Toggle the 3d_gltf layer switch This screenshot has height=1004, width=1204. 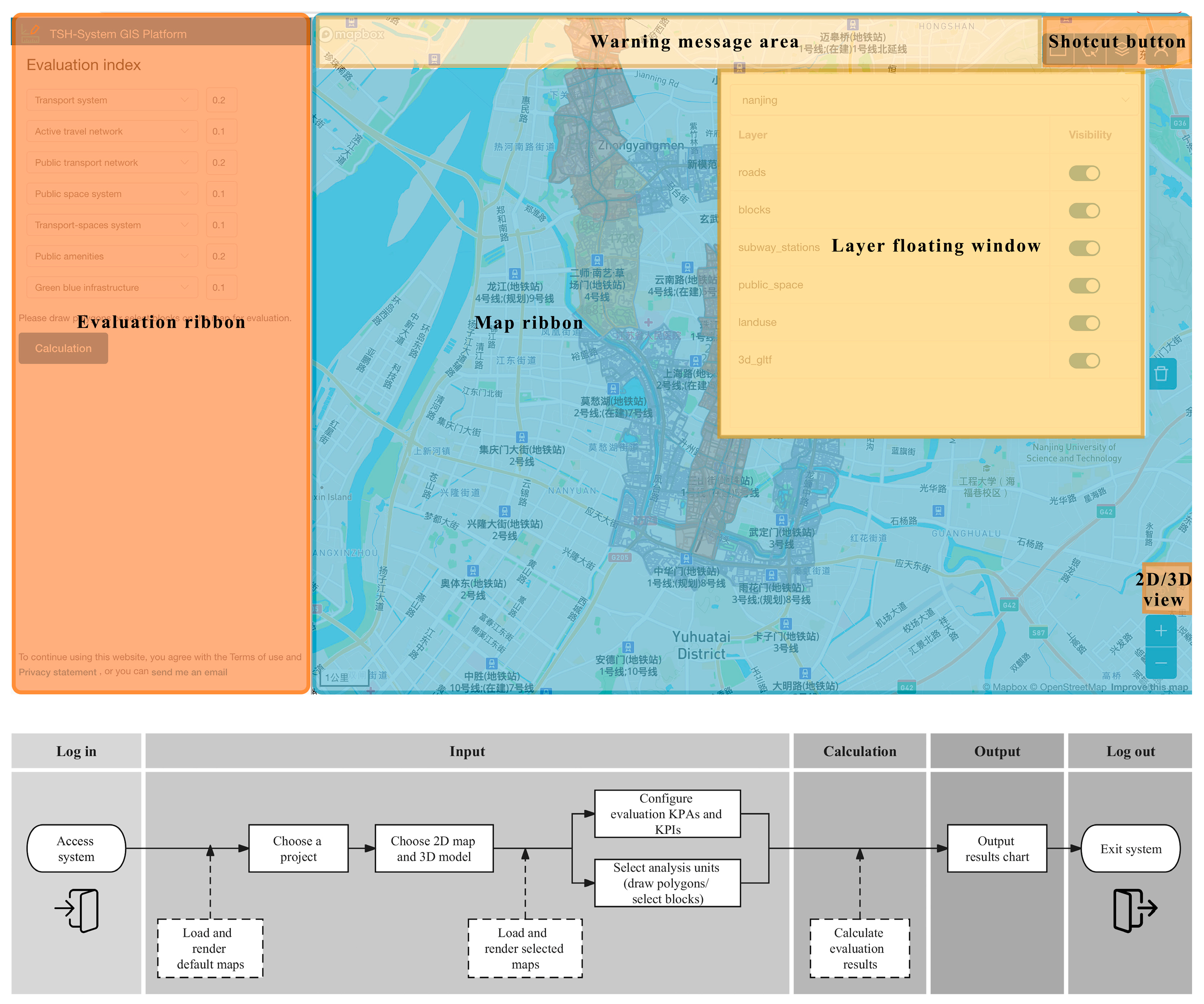pos(1084,361)
